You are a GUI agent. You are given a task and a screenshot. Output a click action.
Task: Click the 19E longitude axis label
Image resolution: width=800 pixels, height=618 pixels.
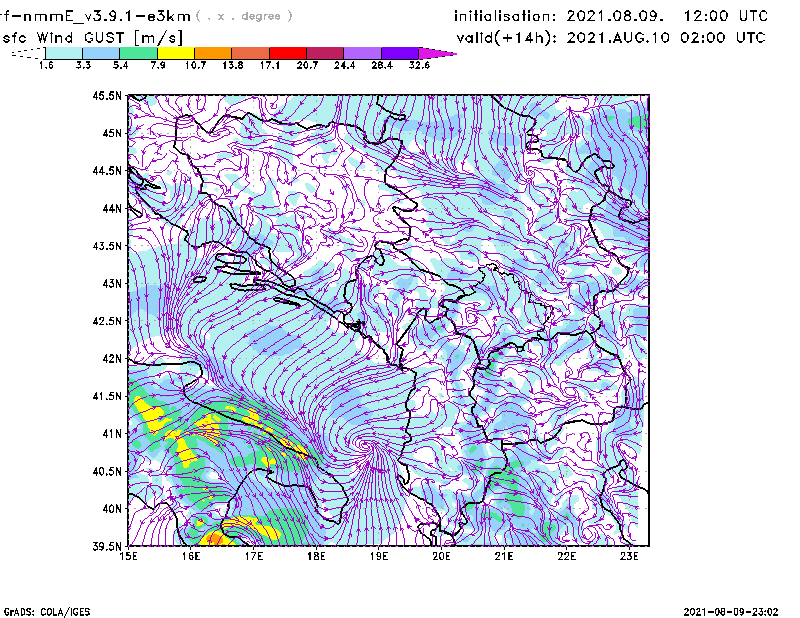(x=379, y=556)
